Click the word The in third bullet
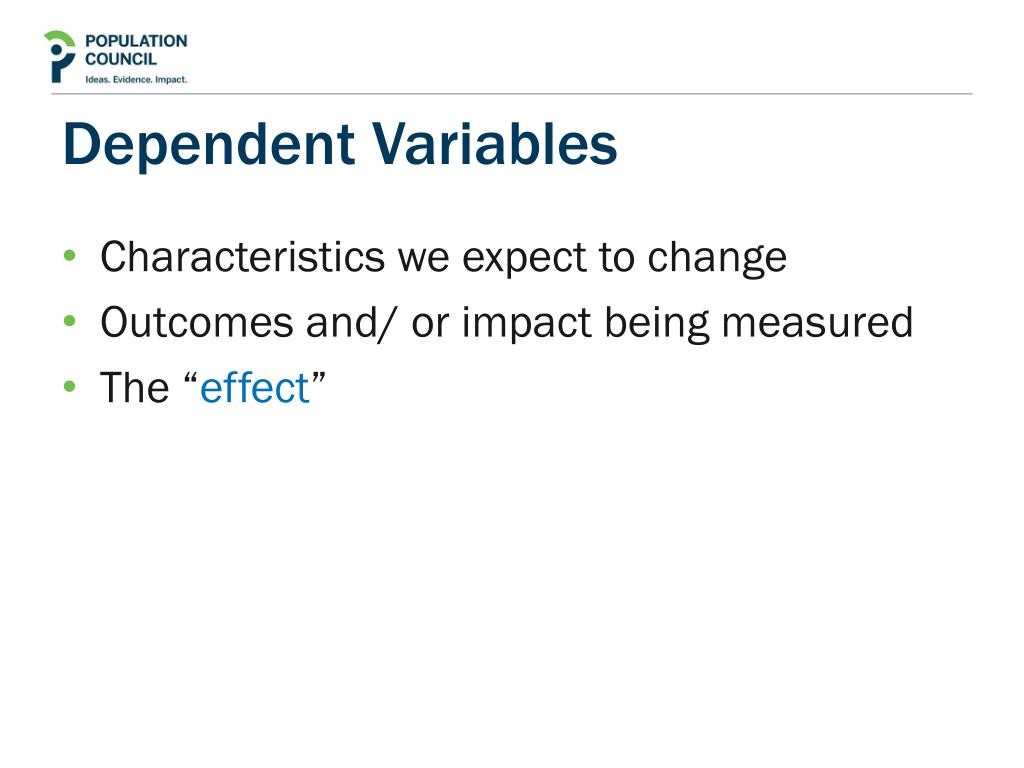 point(135,387)
